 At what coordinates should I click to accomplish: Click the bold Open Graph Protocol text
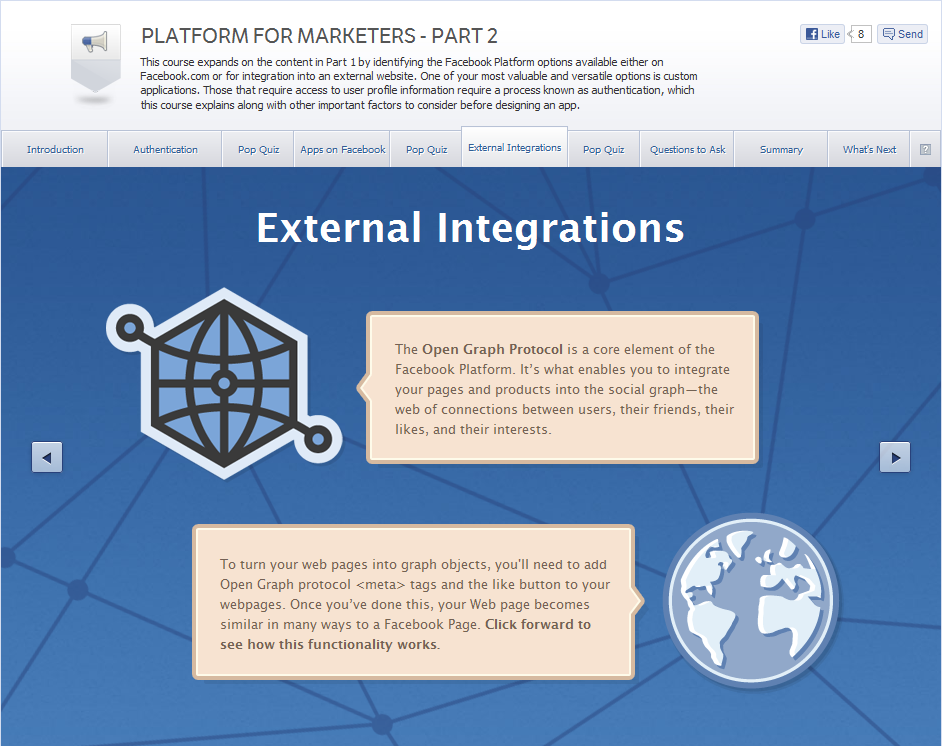(492, 349)
